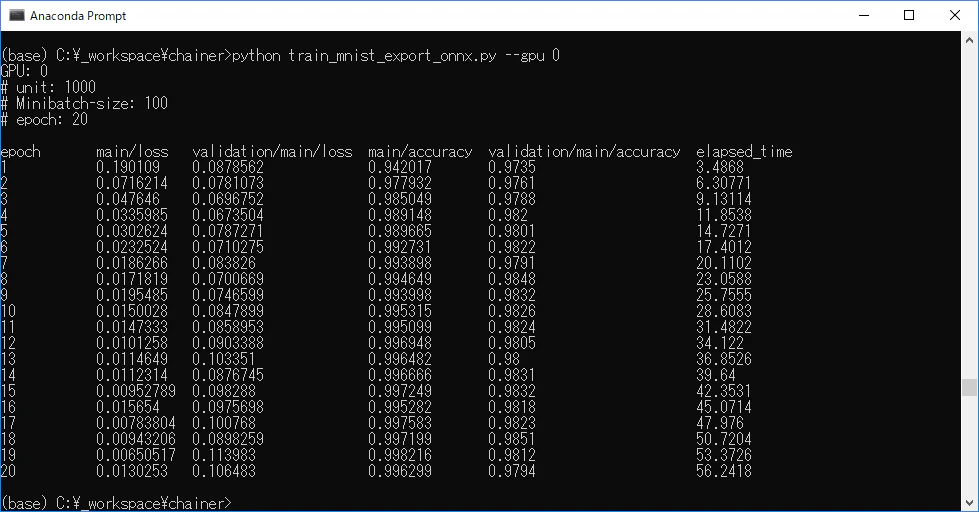Click the 'validation/main/loss' column header

[272, 152]
